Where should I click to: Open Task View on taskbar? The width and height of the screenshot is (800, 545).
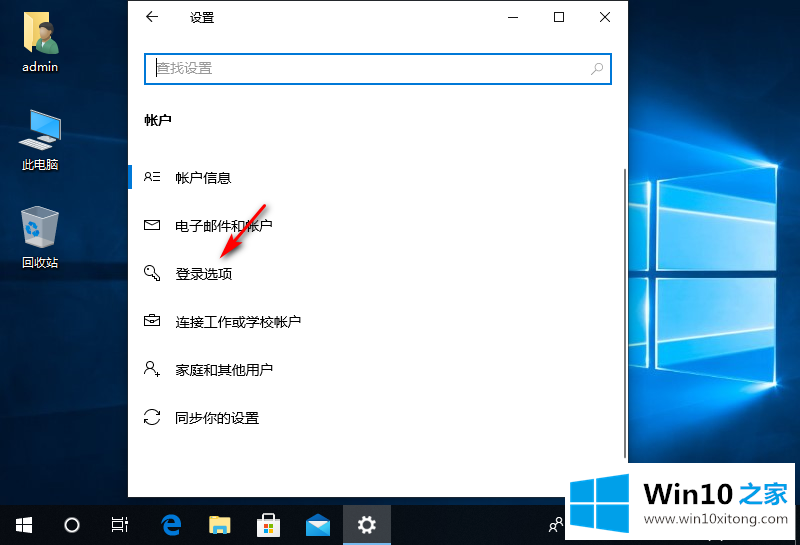point(119,525)
